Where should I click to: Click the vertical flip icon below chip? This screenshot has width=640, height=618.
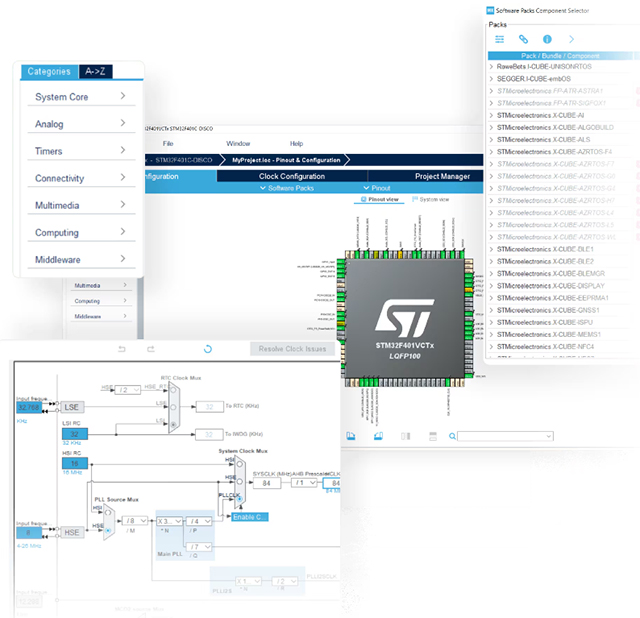point(433,436)
